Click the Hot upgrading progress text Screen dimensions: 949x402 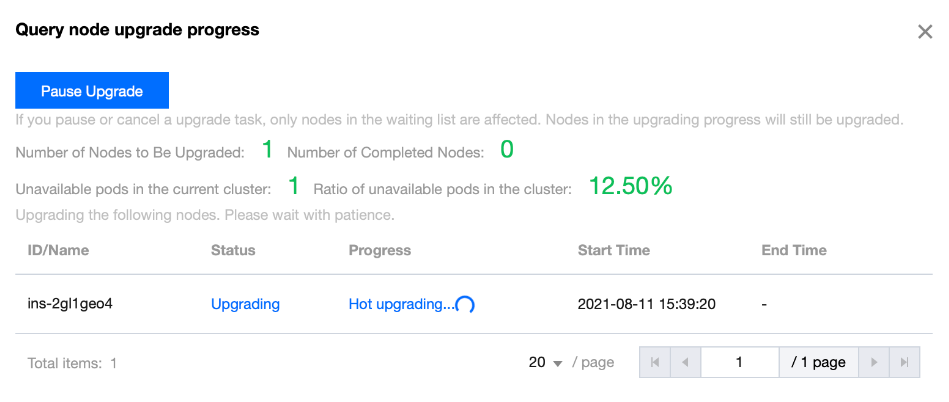400,304
